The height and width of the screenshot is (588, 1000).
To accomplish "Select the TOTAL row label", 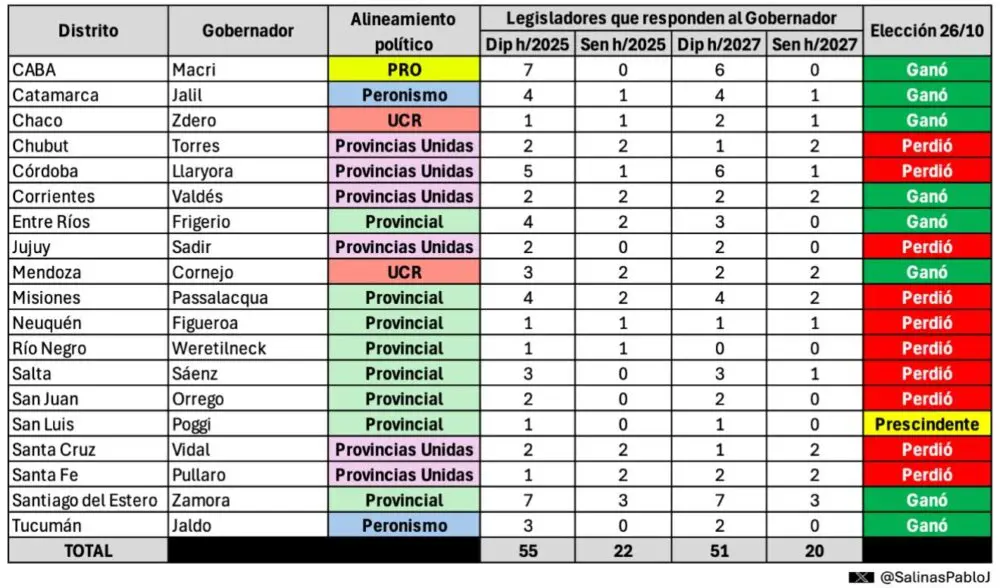I will coord(88,550).
